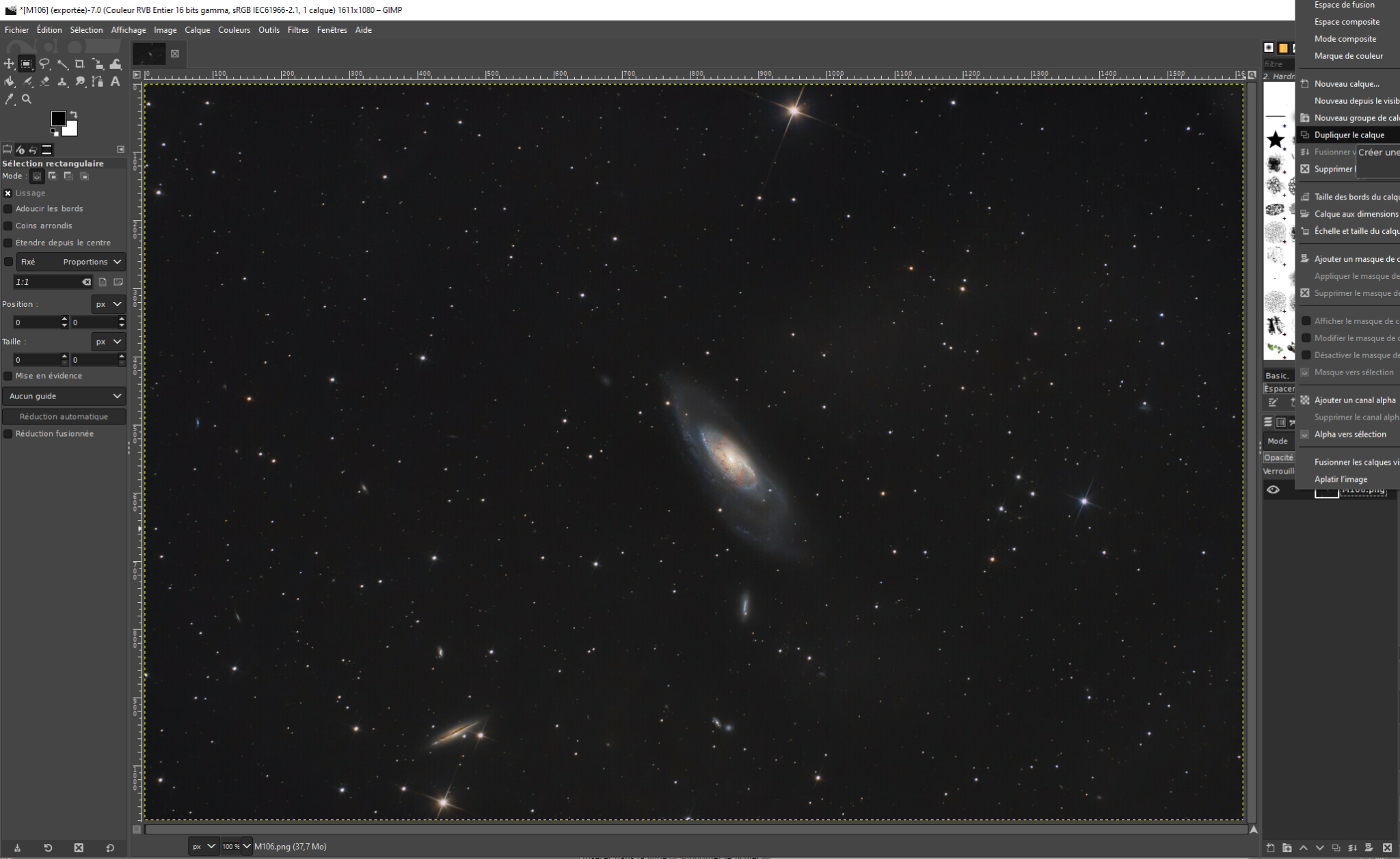Image resolution: width=1400 pixels, height=859 pixels.
Task: Click Alpha vers sélection entry
Action: coord(1348,435)
